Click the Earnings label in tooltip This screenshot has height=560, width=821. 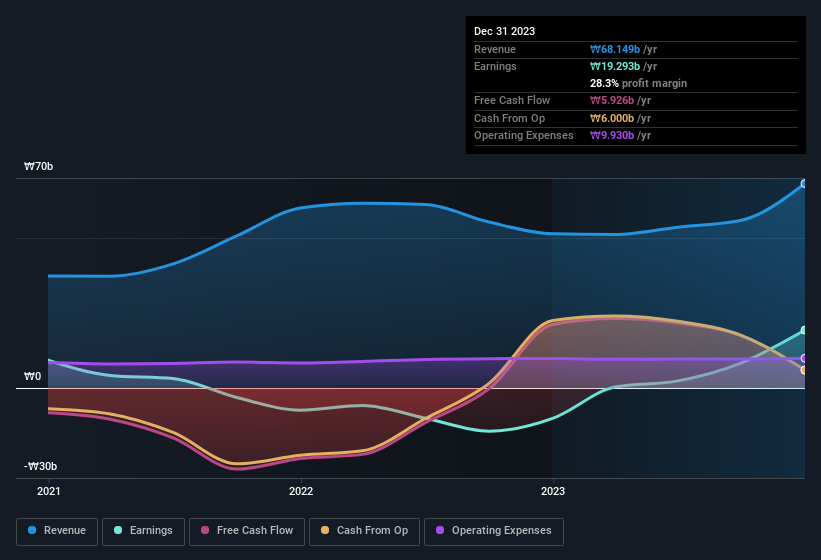495,66
